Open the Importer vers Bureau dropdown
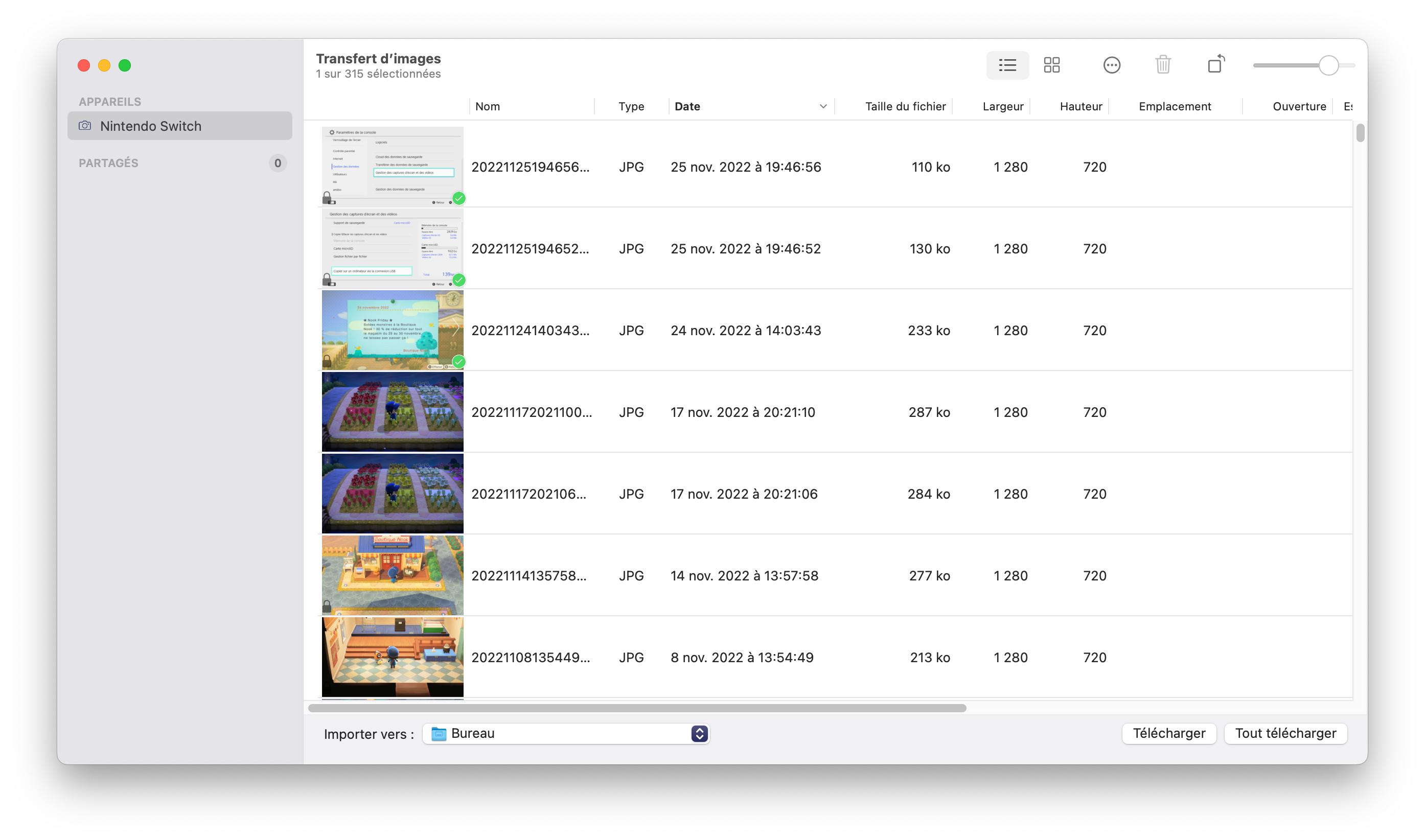 click(x=566, y=734)
